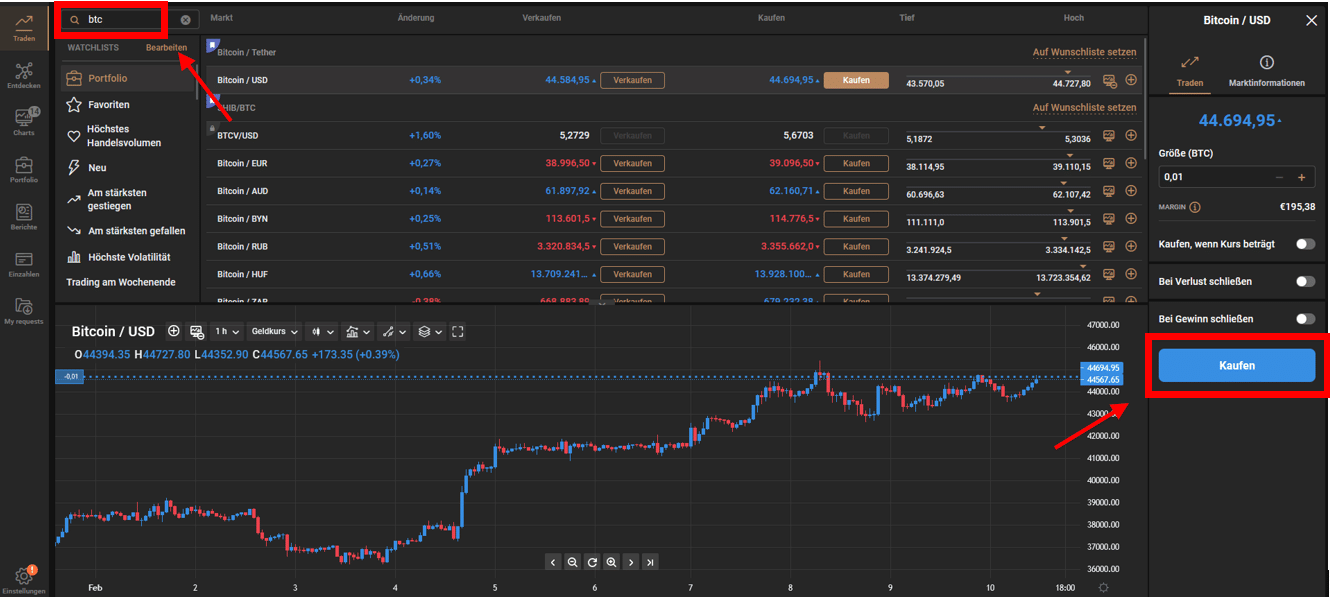Zoom in on the Bitcoin chart
This screenshot has width=1330, height=597.
coord(611,562)
